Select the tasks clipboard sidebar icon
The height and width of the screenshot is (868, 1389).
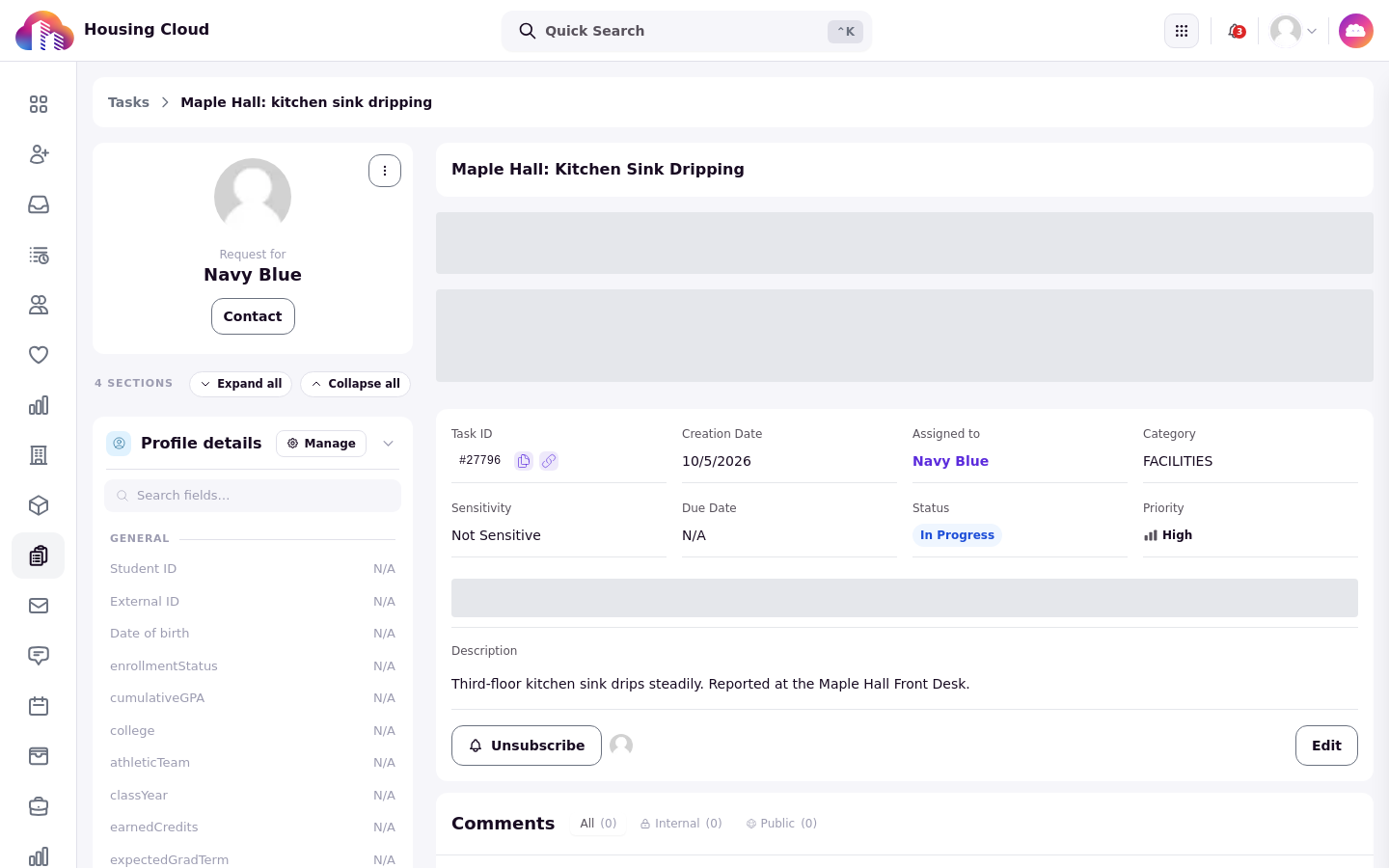tap(39, 556)
